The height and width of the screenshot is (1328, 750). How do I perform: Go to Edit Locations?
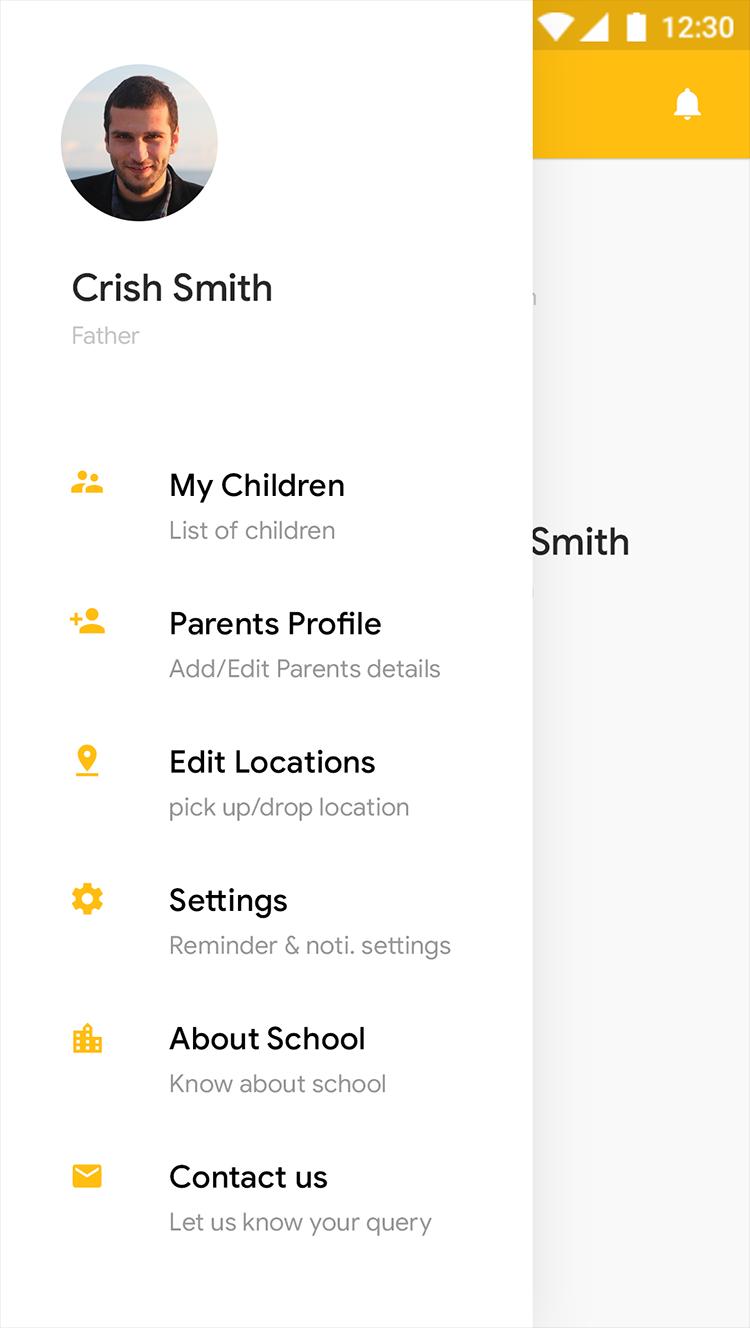(272, 762)
